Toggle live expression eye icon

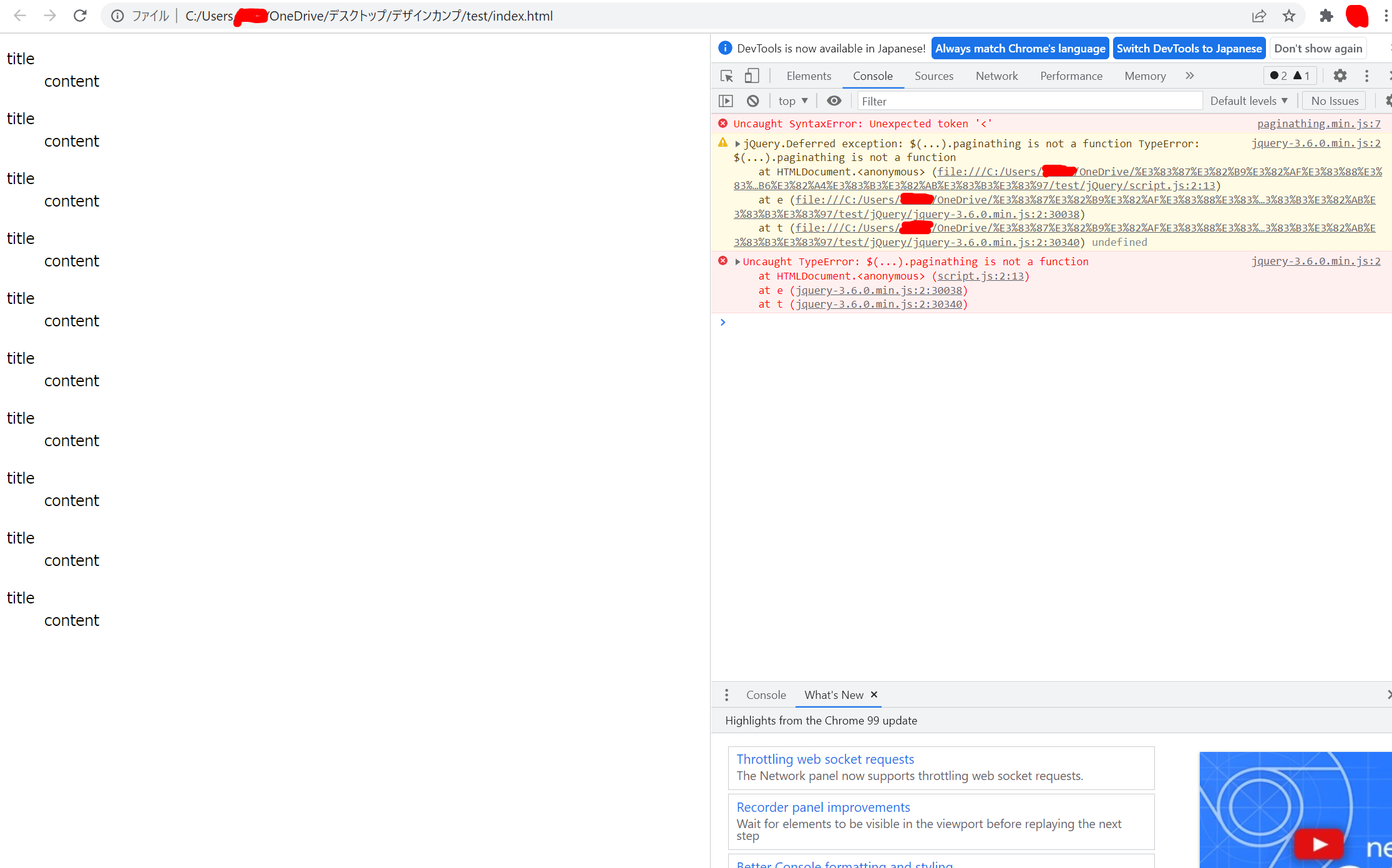tap(834, 100)
